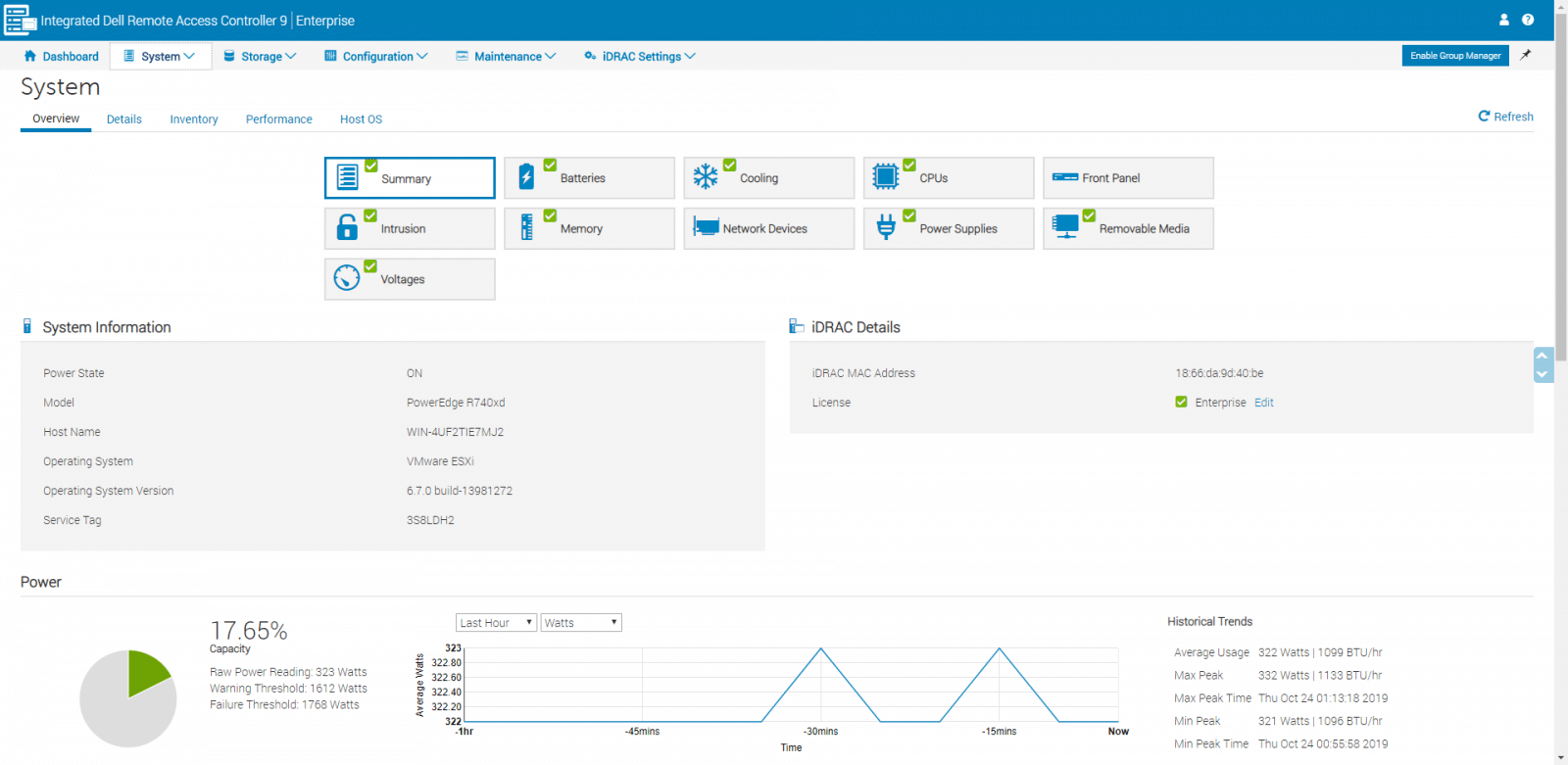Click the Memory status green checkmark
The width and height of the screenshot is (1568, 765).
tap(550, 215)
